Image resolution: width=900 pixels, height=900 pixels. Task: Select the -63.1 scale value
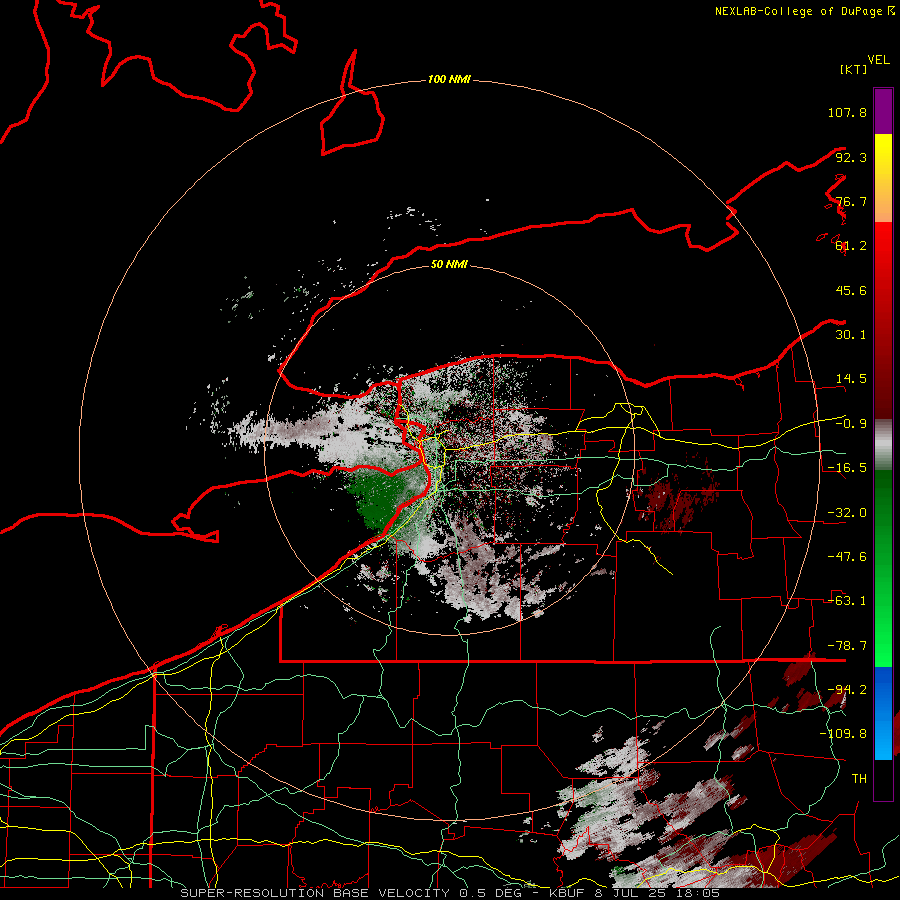(847, 601)
